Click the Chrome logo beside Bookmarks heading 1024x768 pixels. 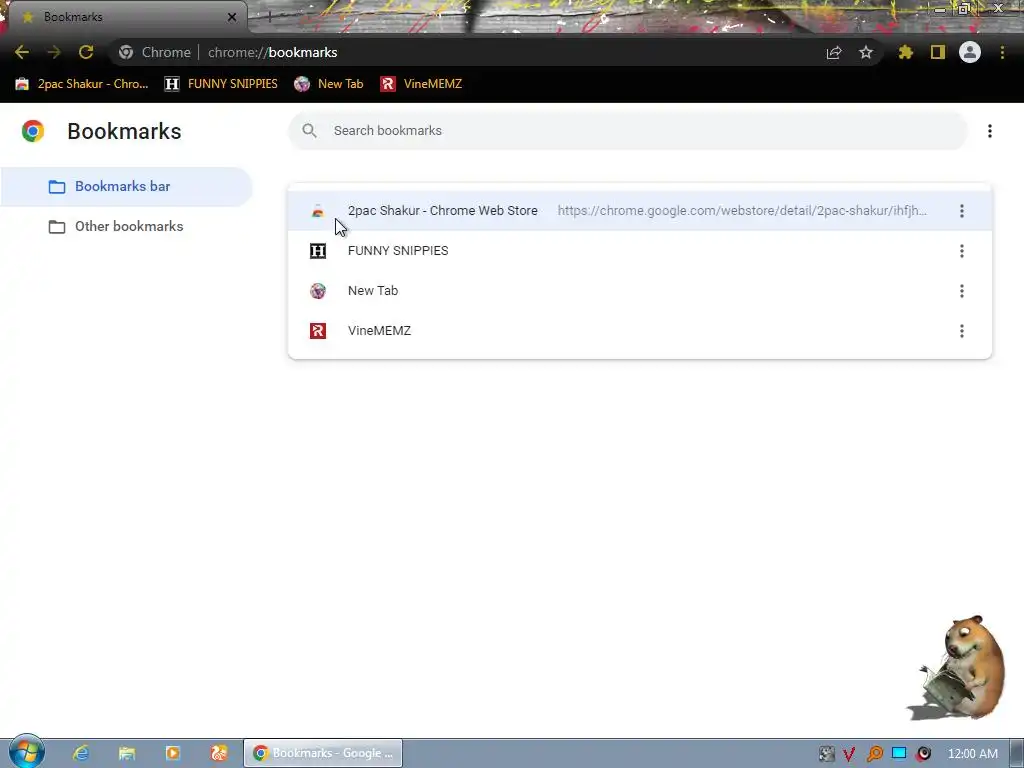pos(33,131)
